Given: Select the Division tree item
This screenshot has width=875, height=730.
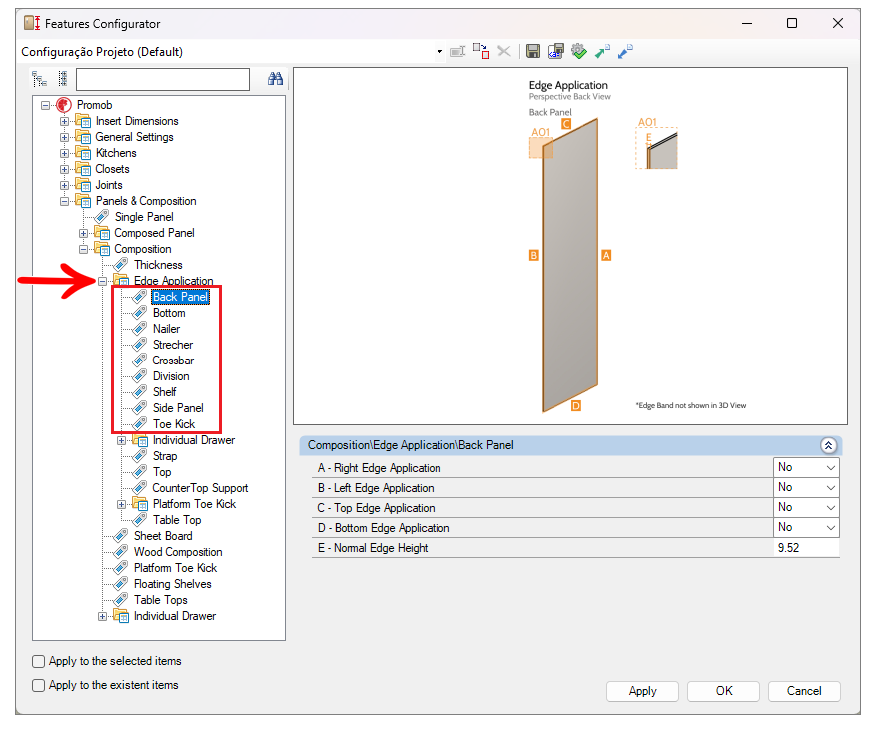Looking at the screenshot, I should [x=171, y=377].
